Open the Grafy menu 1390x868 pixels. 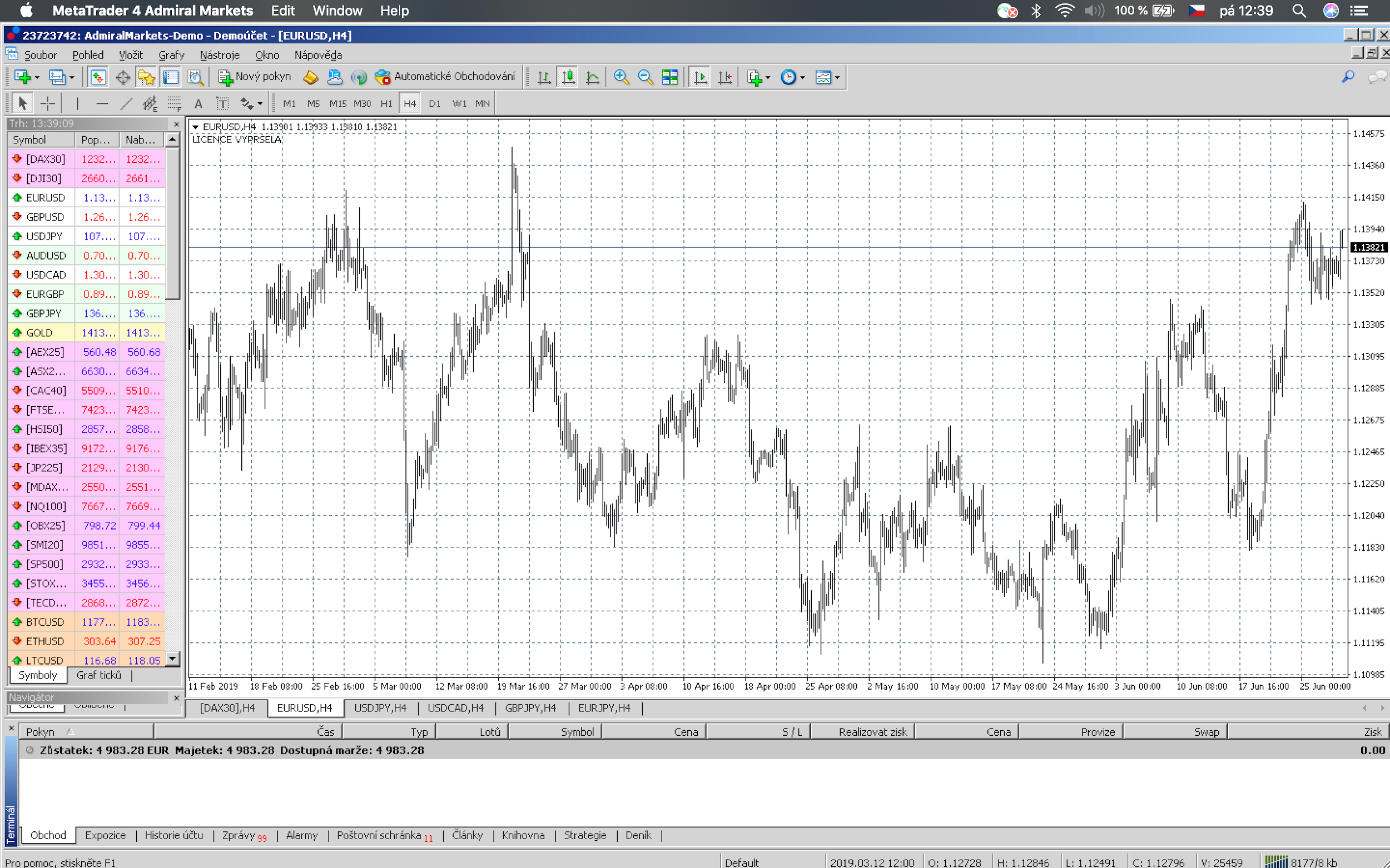pyautogui.click(x=171, y=55)
